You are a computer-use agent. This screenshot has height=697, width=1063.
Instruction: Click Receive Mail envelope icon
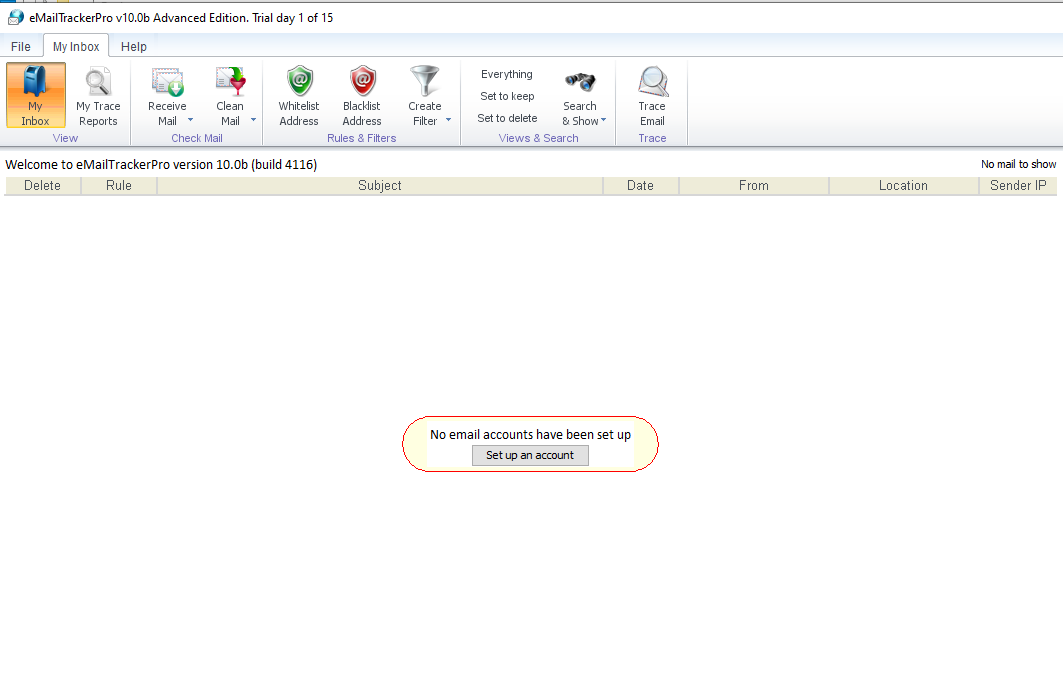(x=167, y=81)
